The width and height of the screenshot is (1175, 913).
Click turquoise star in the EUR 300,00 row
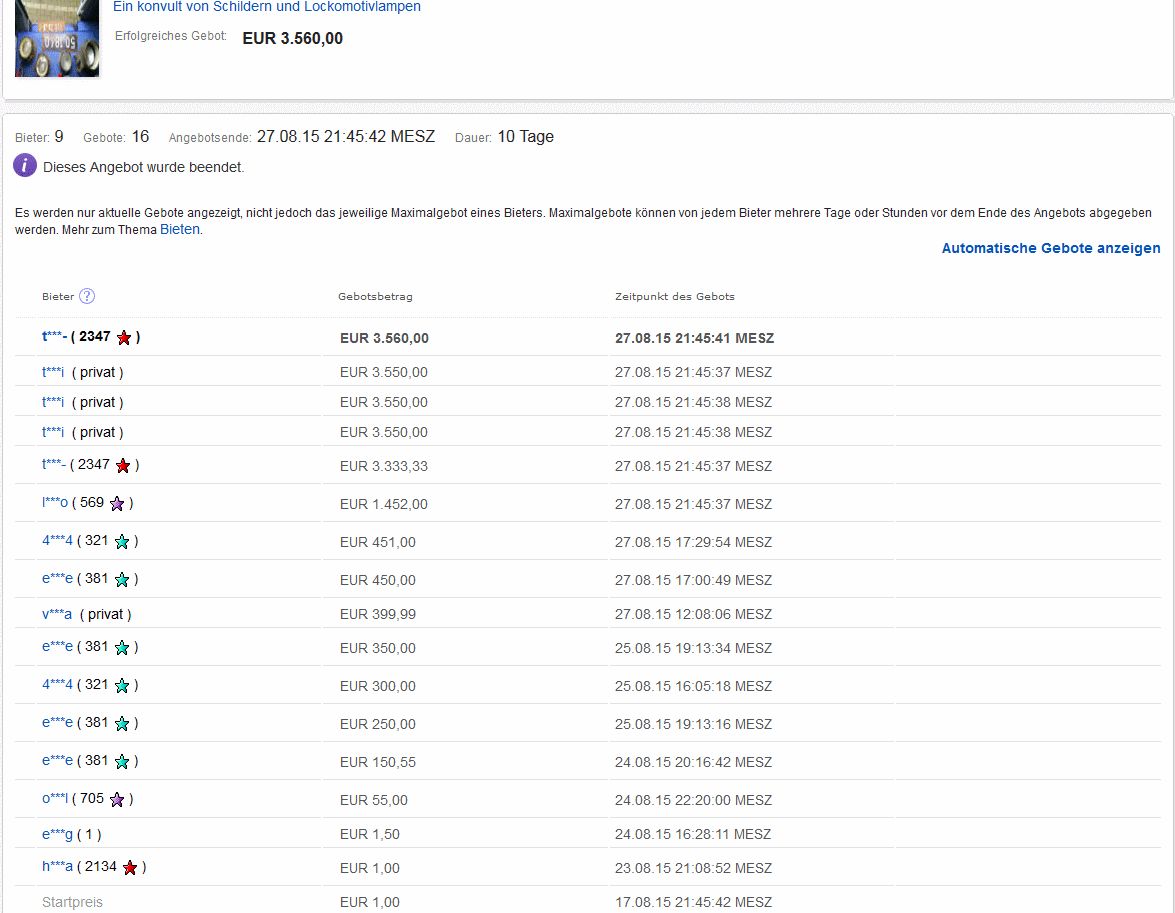click(x=122, y=686)
